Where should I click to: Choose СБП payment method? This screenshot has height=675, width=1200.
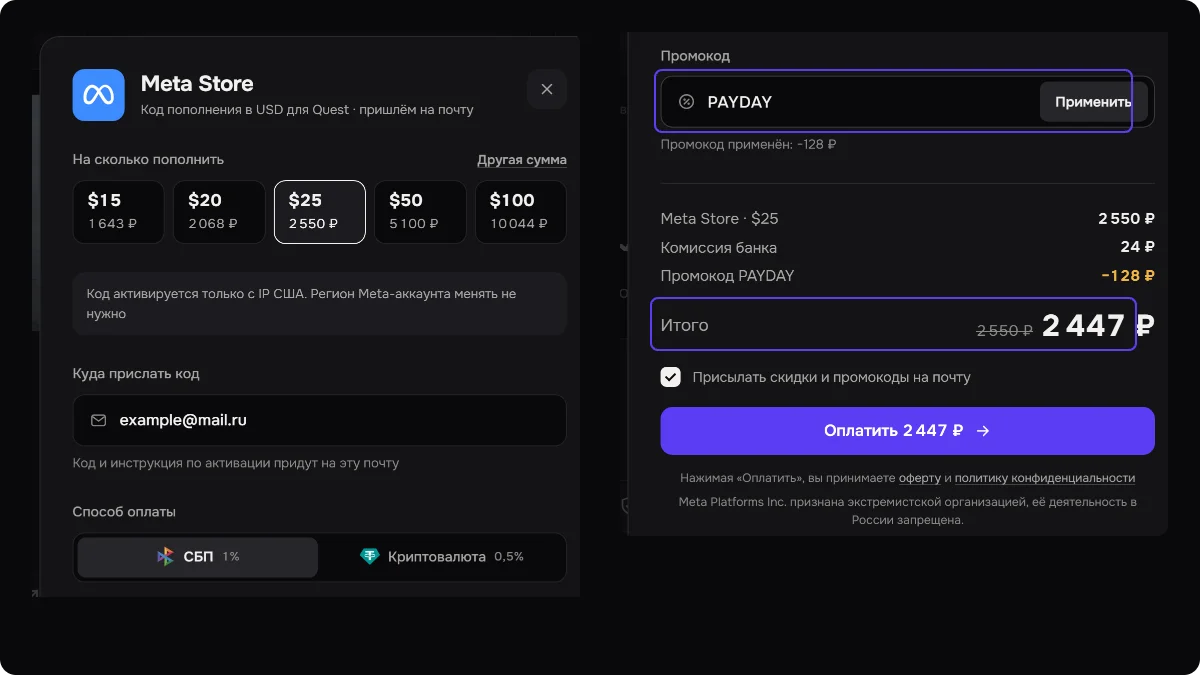pos(198,557)
